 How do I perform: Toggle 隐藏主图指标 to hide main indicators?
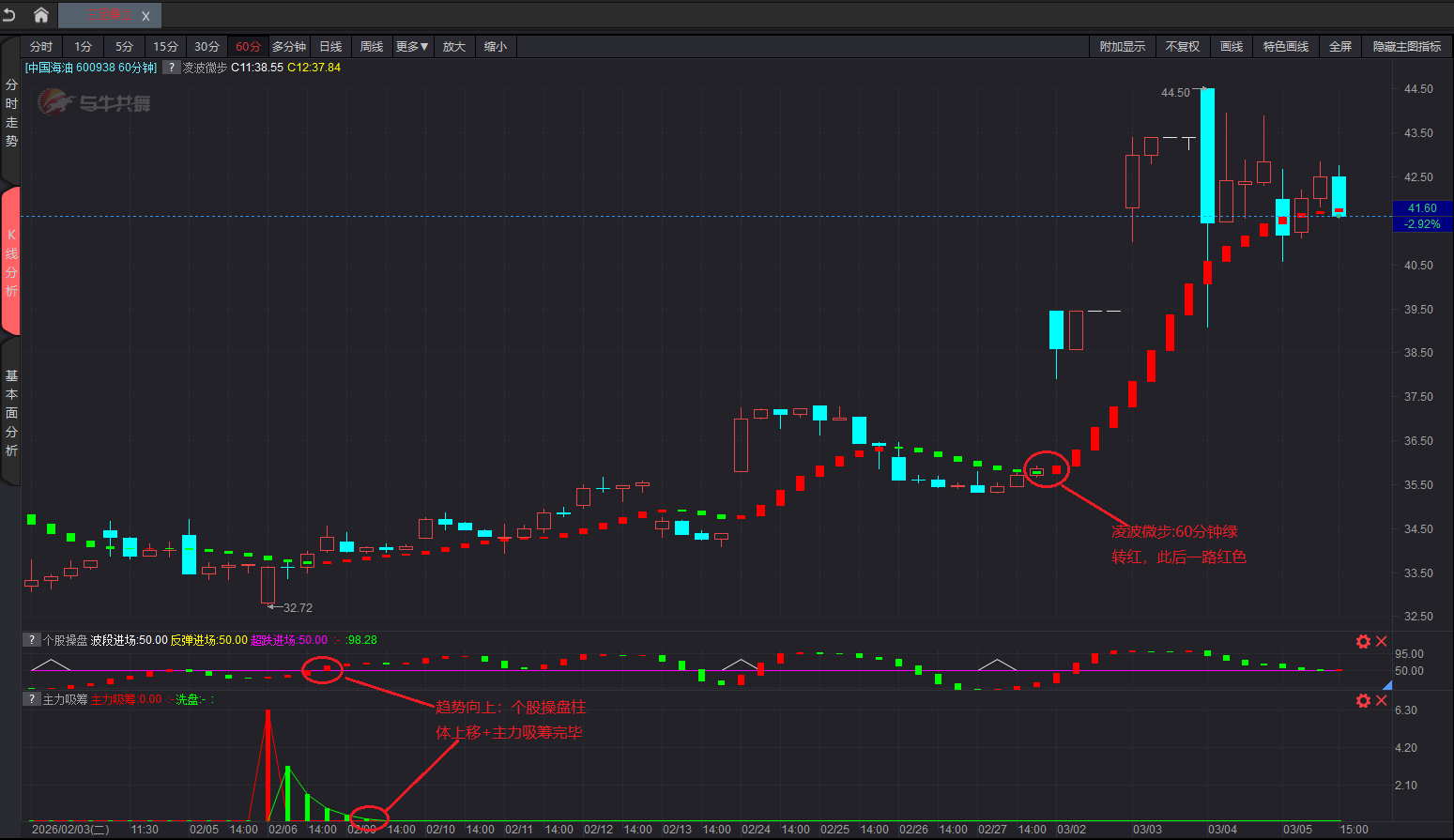point(1406,47)
